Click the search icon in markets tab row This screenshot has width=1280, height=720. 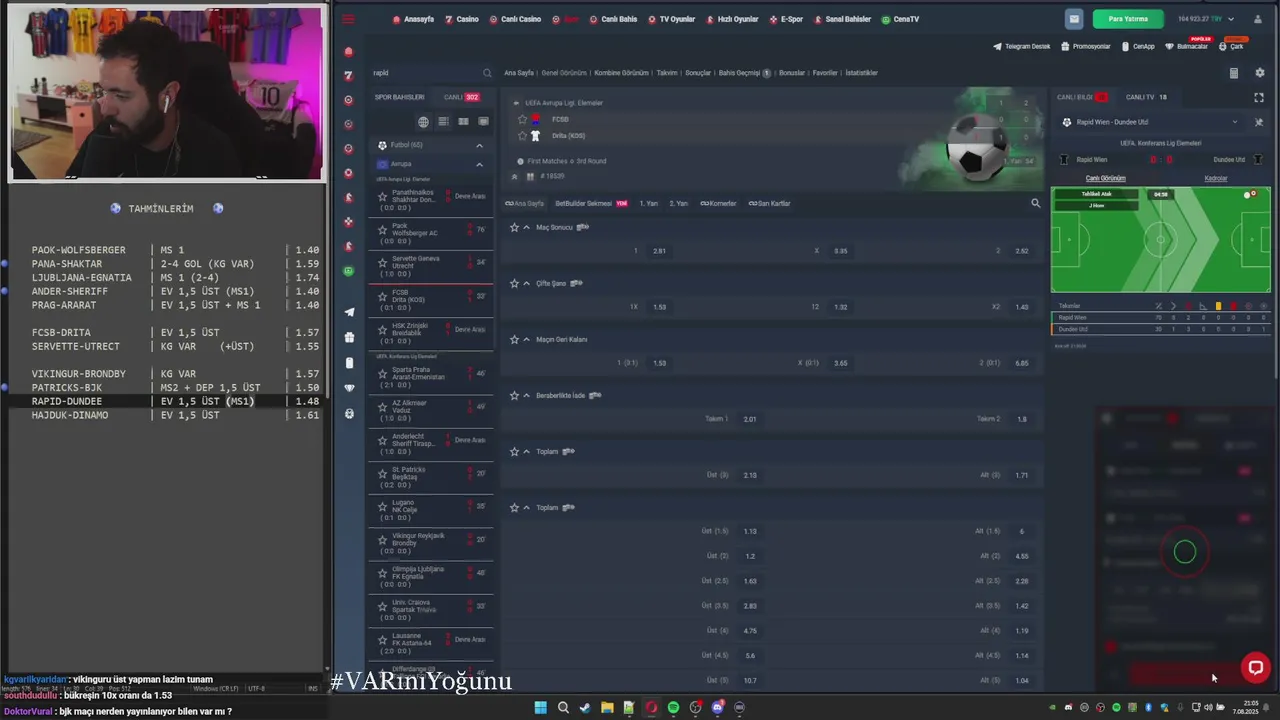pyautogui.click(x=1035, y=203)
